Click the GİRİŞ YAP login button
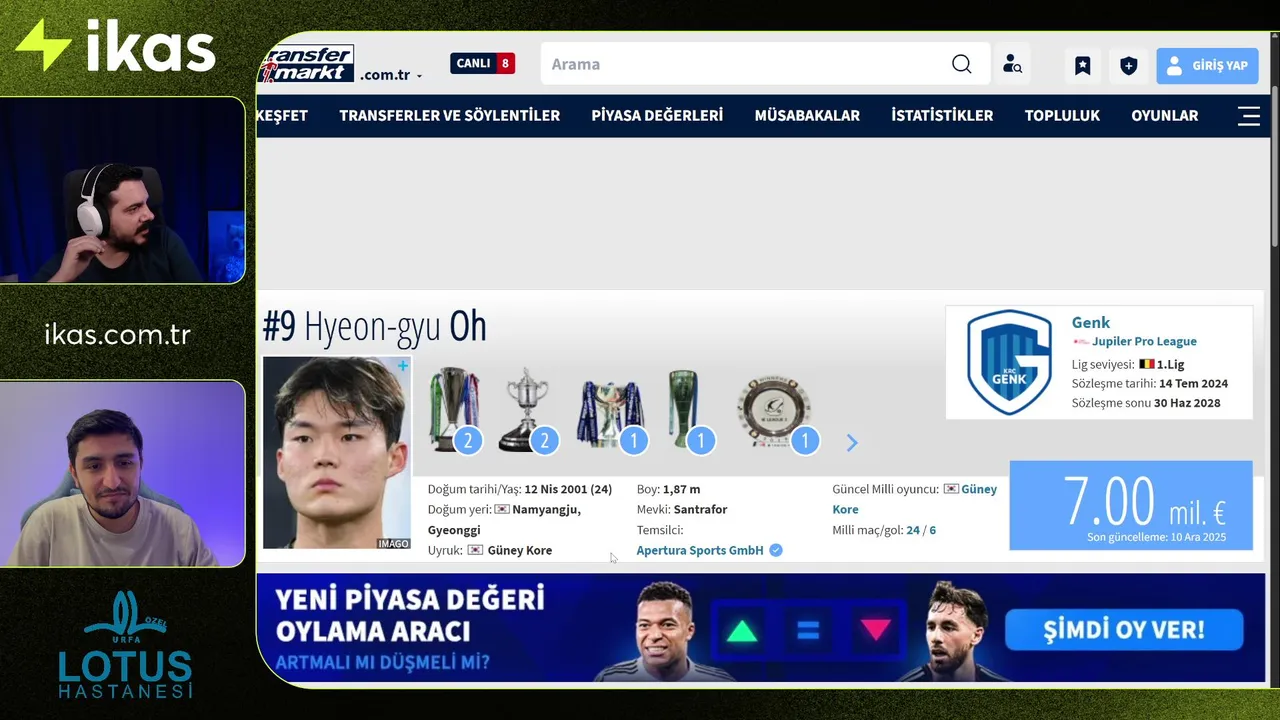The width and height of the screenshot is (1280, 720). pos(1207,66)
